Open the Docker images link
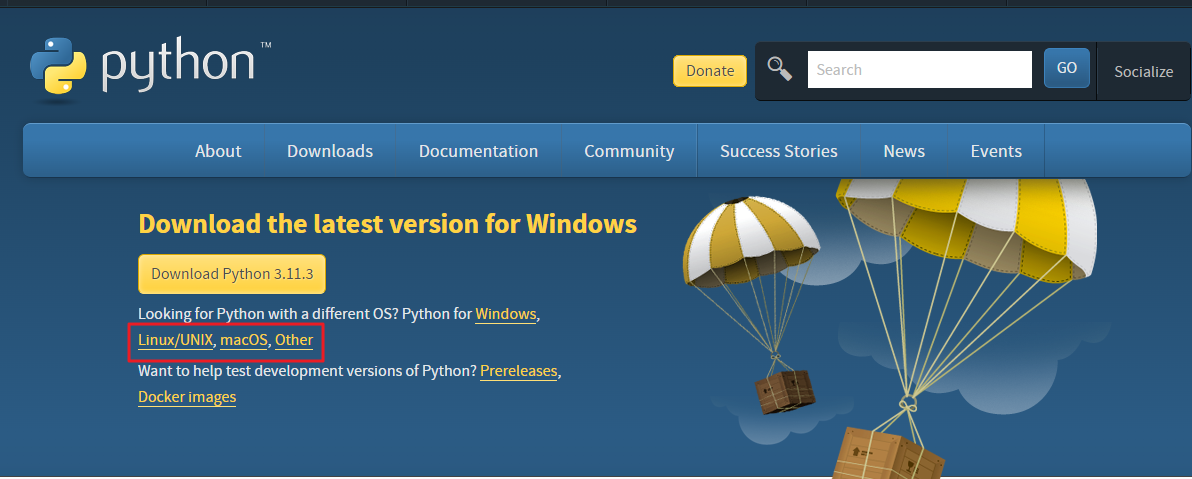 [187, 397]
